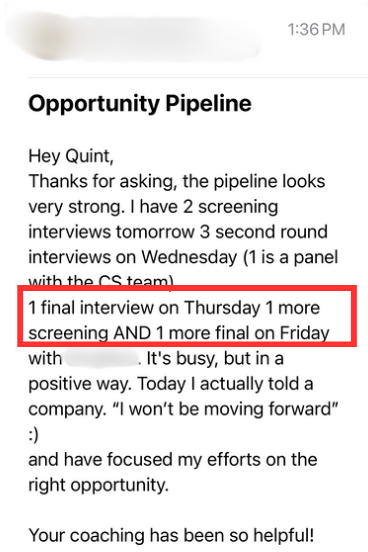Select the Opportunity Pipeline subject heading
This screenshot has height=552, width=368.
(140, 104)
